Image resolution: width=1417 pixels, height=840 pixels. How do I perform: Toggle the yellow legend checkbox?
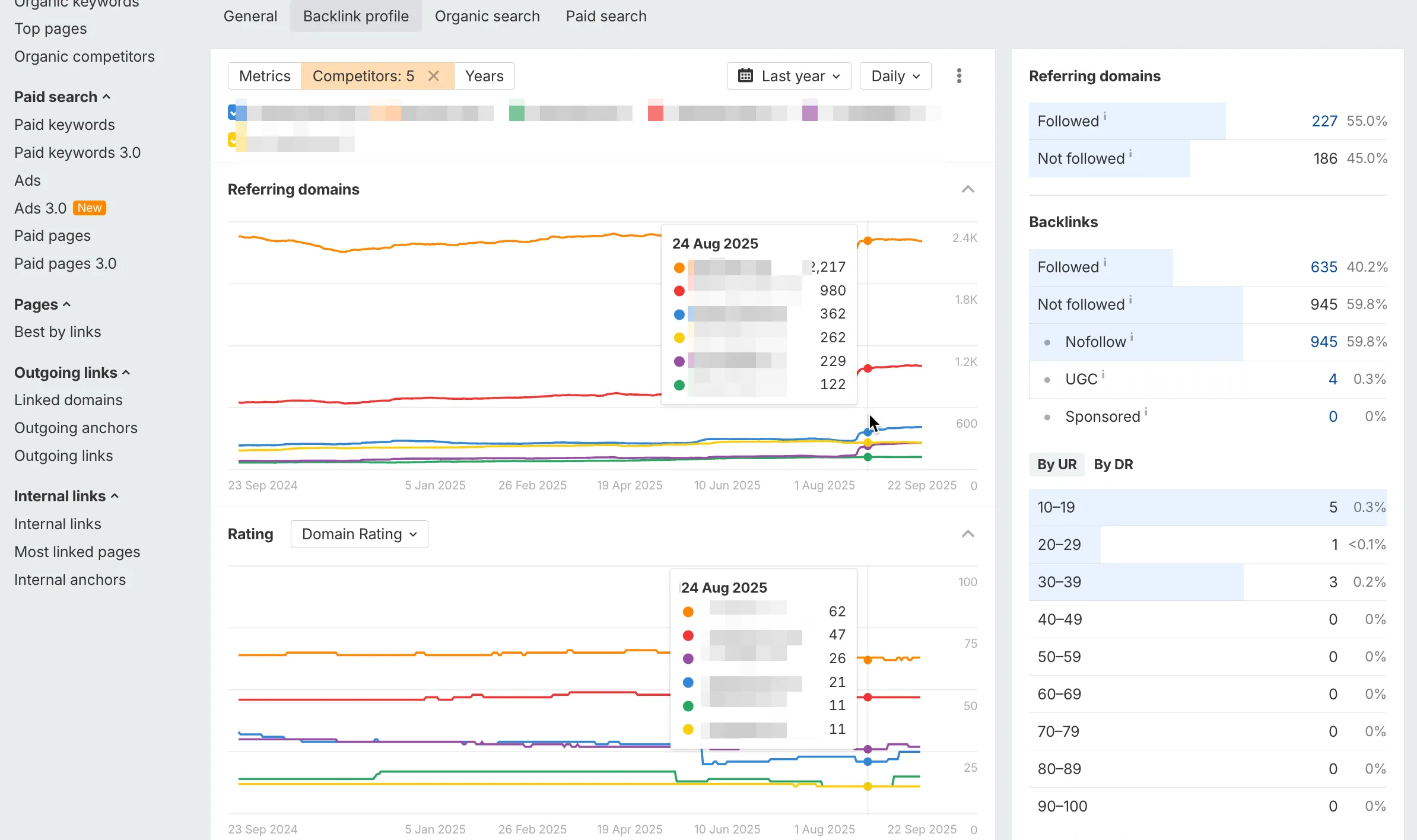[233, 141]
